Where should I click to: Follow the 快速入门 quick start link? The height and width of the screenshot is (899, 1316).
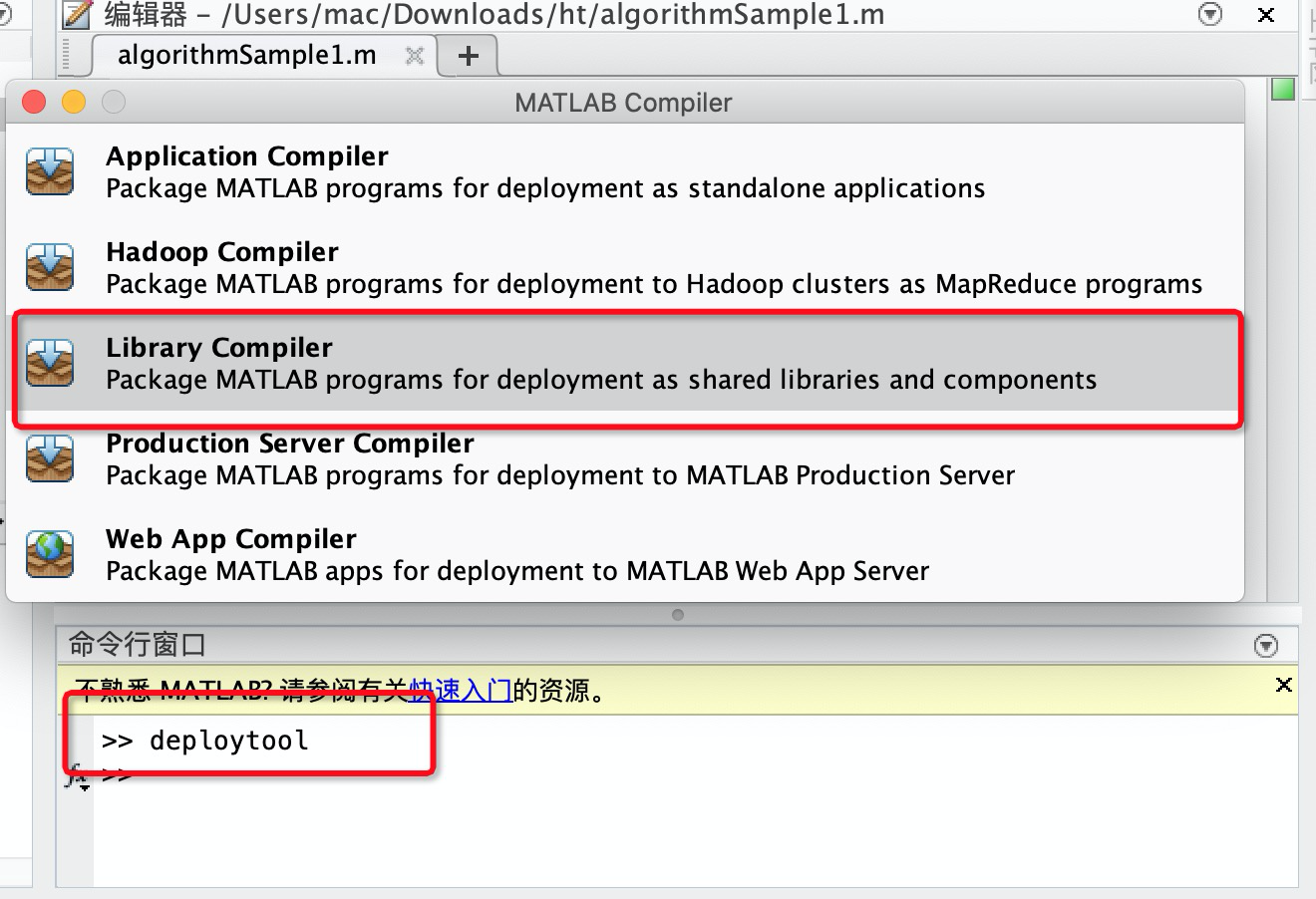point(462,689)
